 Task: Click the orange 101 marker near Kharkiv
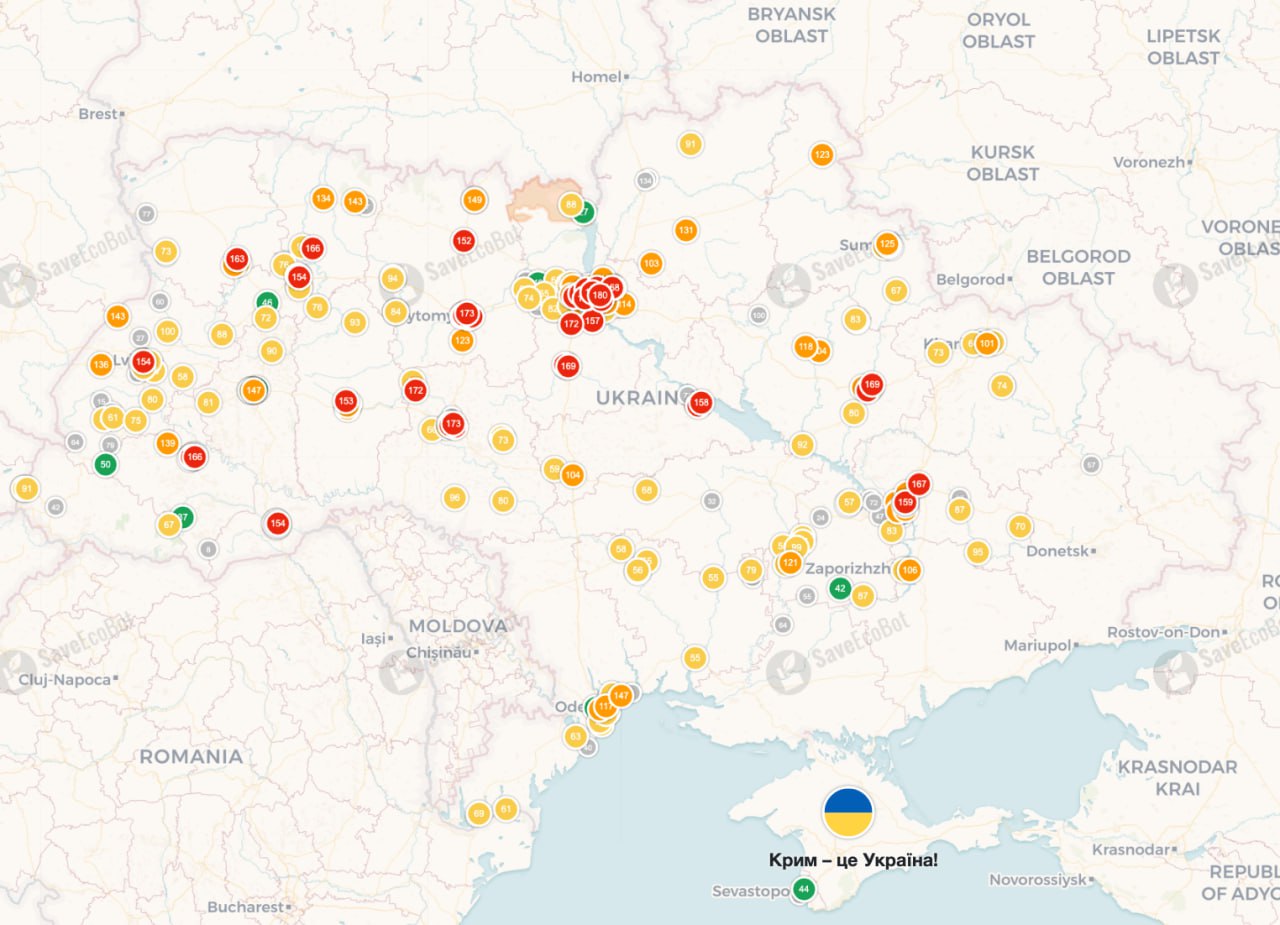tap(987, 344)
